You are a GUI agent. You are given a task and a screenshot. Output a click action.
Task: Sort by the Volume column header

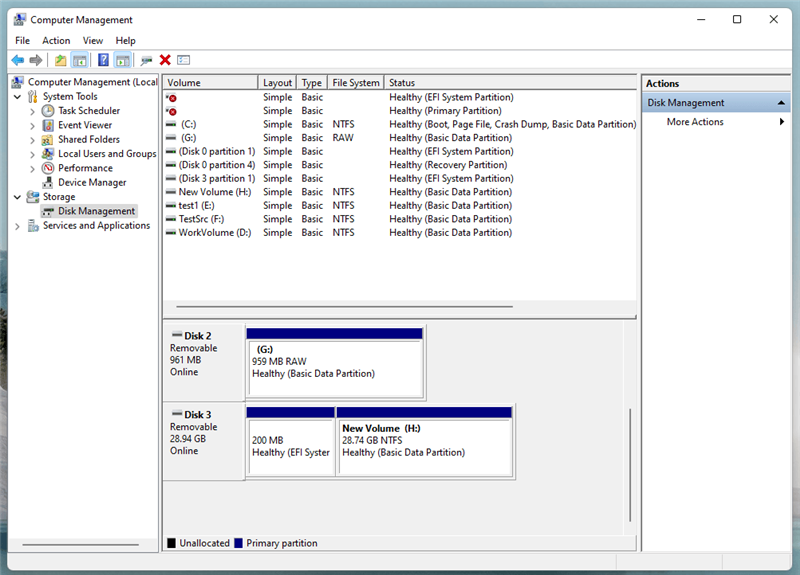pyautogui.click(x=210, y=83)
